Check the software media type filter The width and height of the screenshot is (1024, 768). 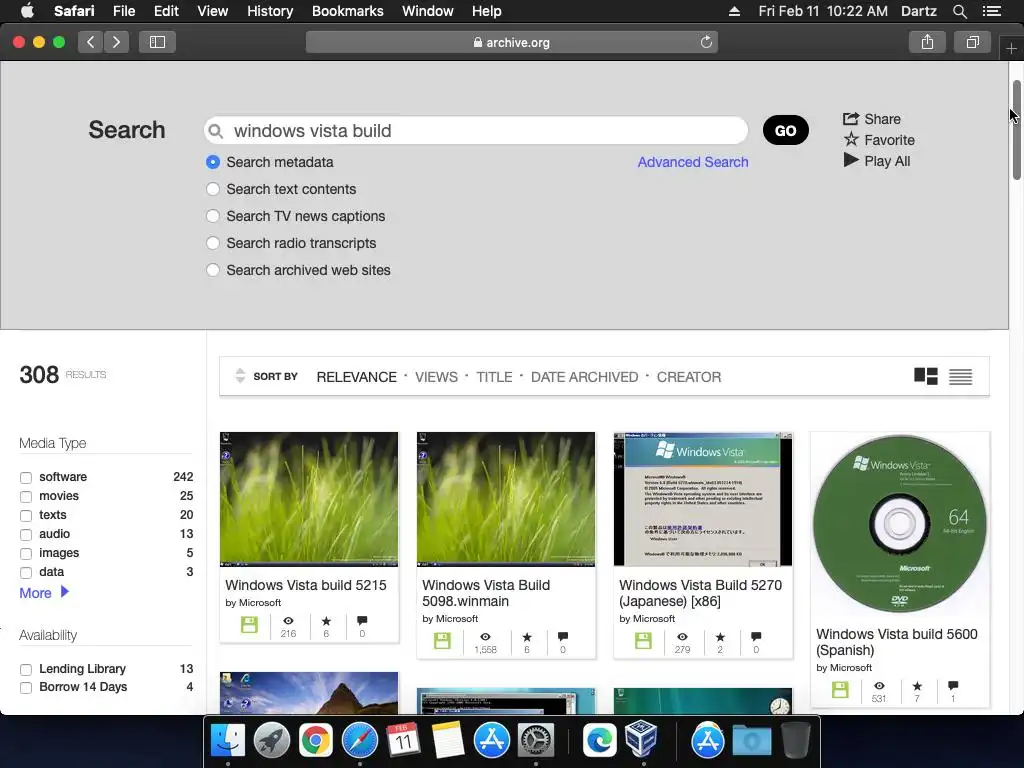[26, 478]
